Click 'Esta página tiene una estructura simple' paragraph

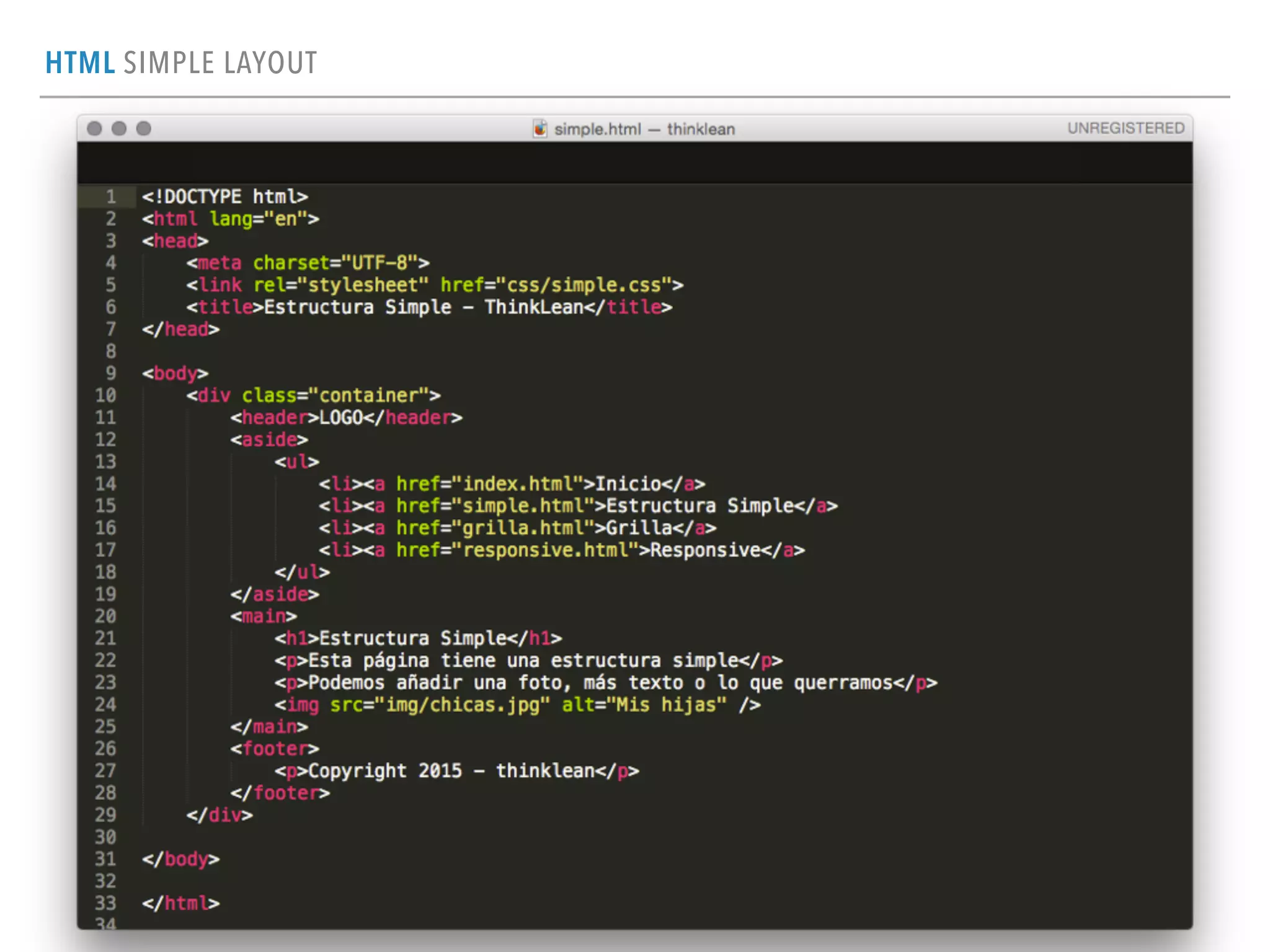coord(523,661)
